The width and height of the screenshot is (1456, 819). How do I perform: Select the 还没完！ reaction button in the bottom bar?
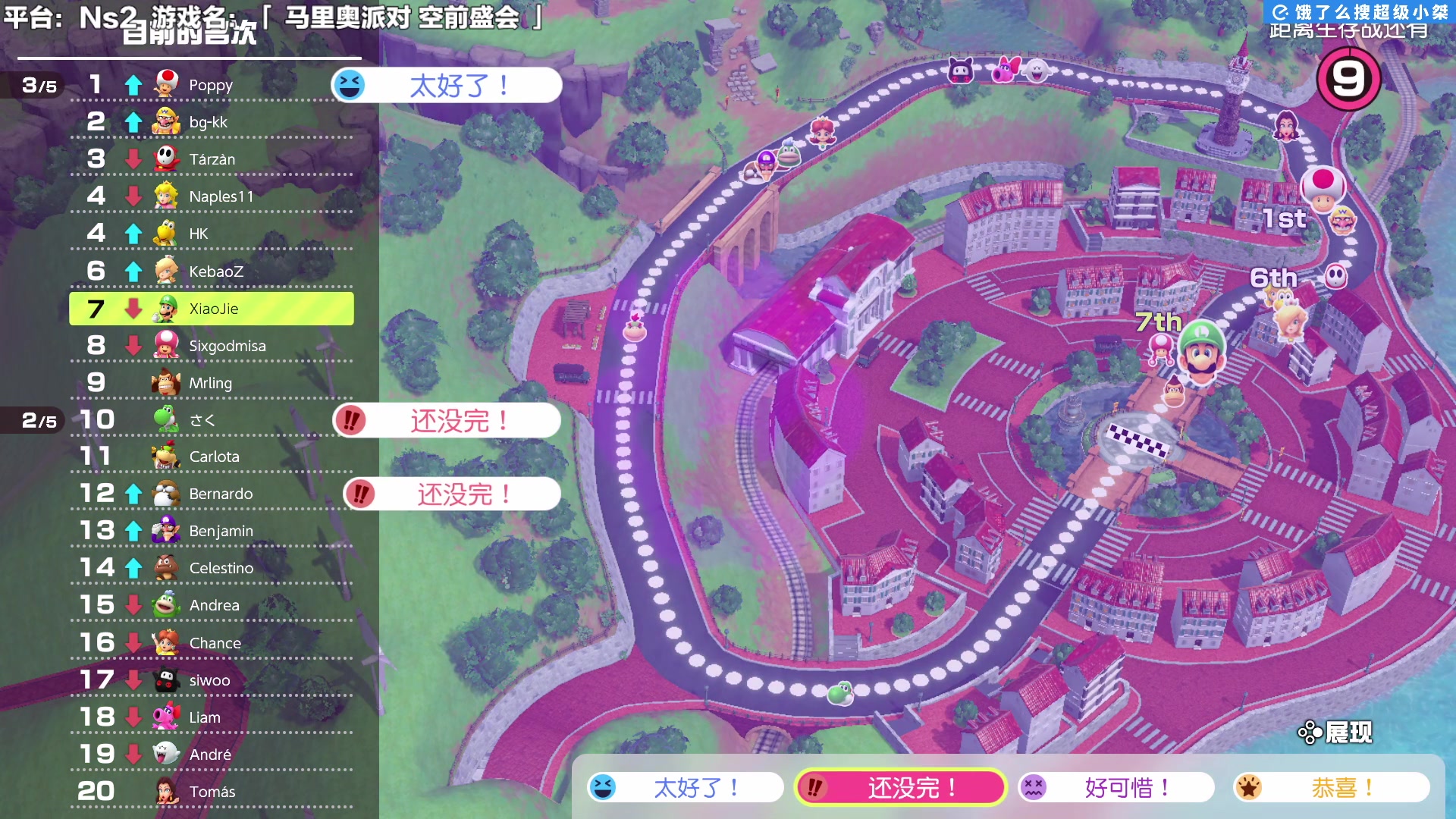(900, 787)
